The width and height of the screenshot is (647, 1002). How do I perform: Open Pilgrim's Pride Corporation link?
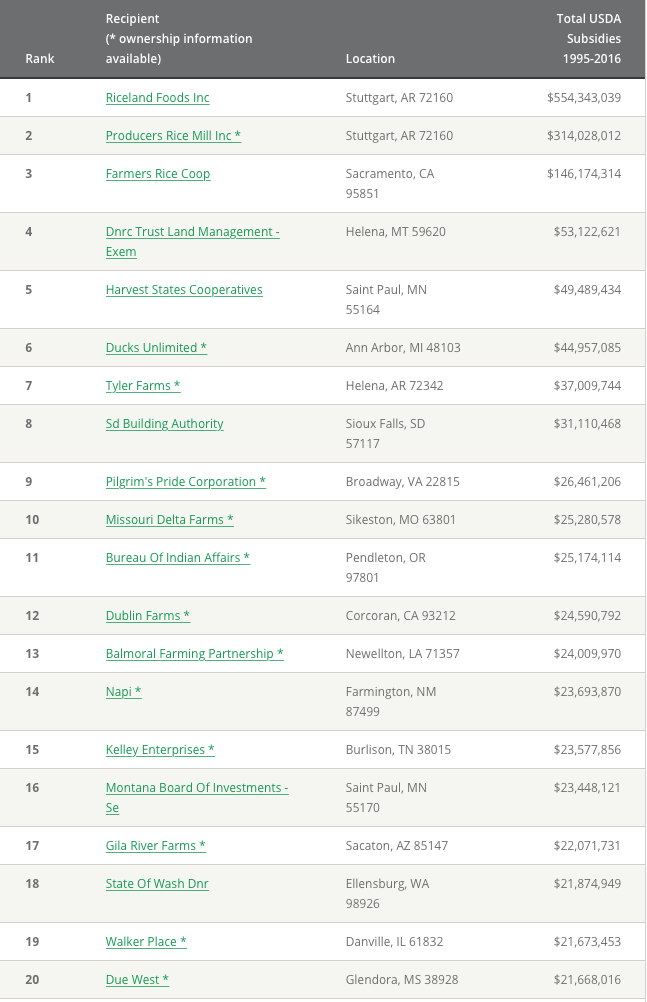[x=185, y=482]
